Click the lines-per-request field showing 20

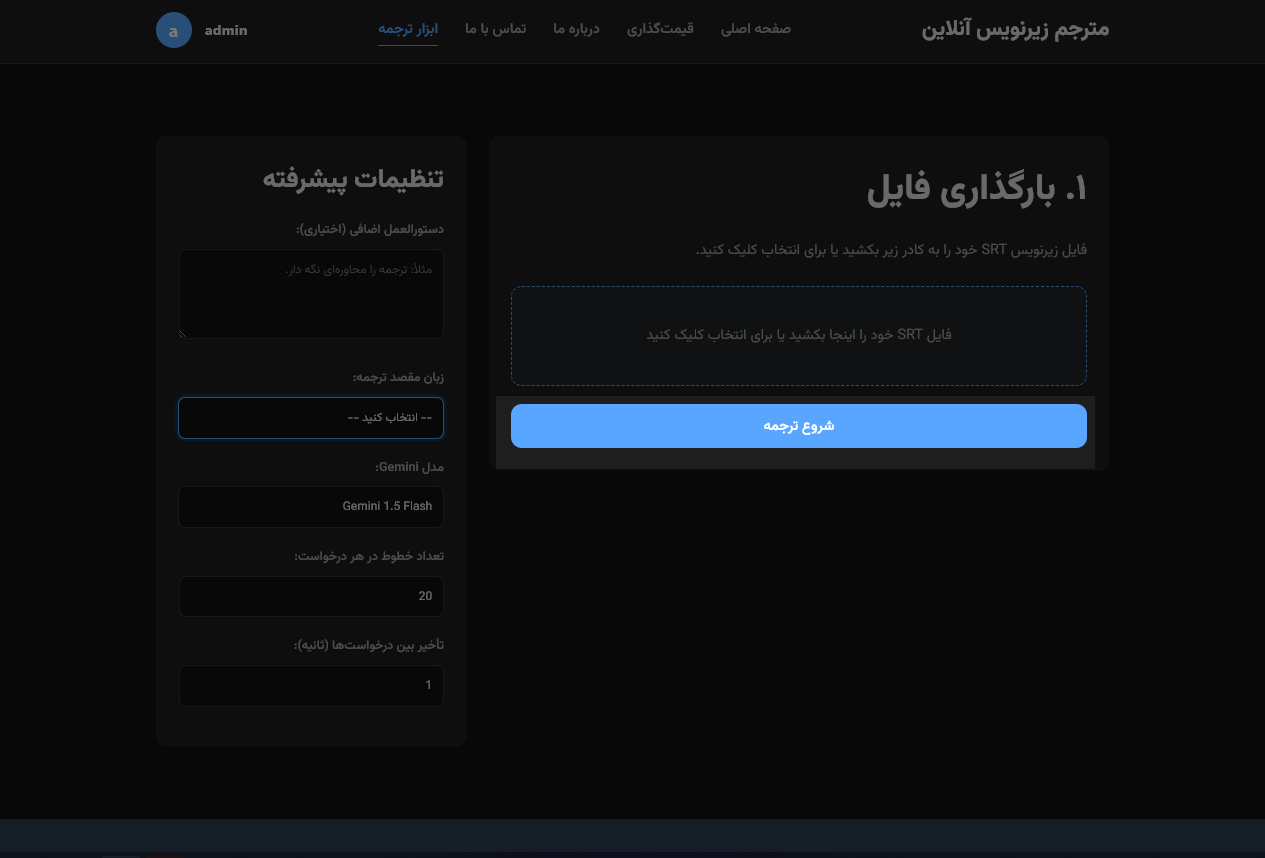(311, 596)
